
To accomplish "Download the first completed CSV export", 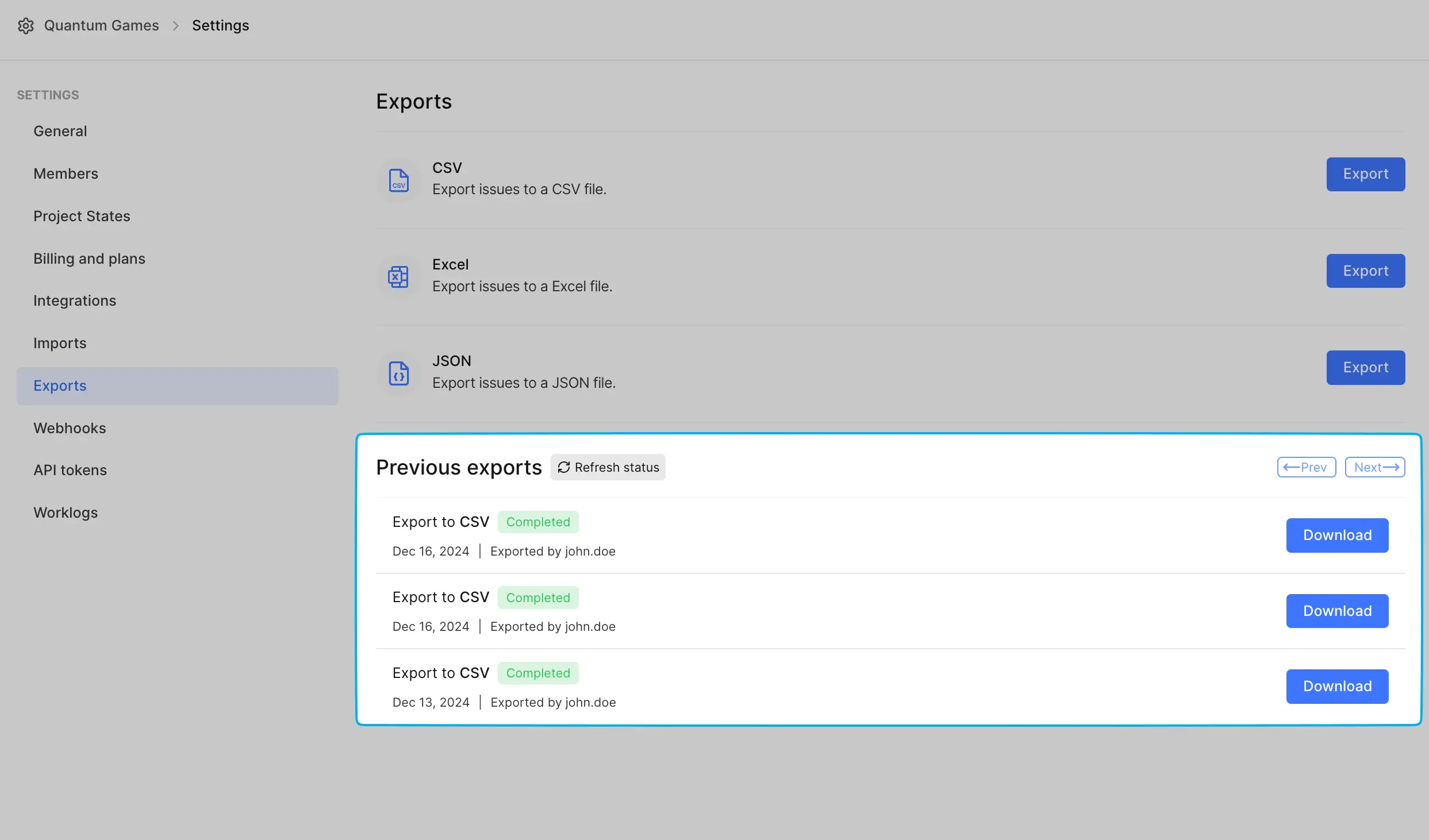I will 1337,535.
